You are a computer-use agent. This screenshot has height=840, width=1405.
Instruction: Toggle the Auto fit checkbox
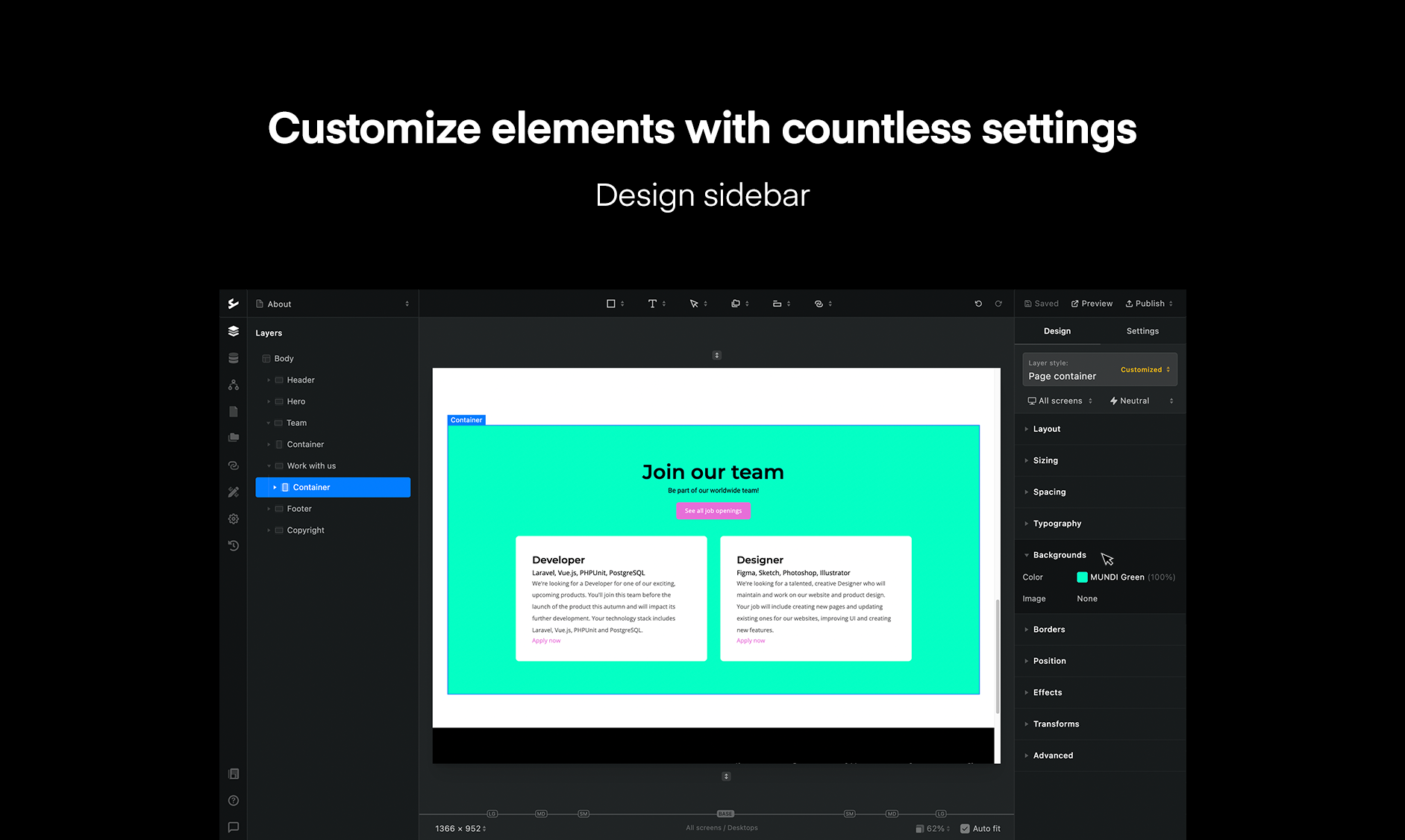click(x=965, y=829)
